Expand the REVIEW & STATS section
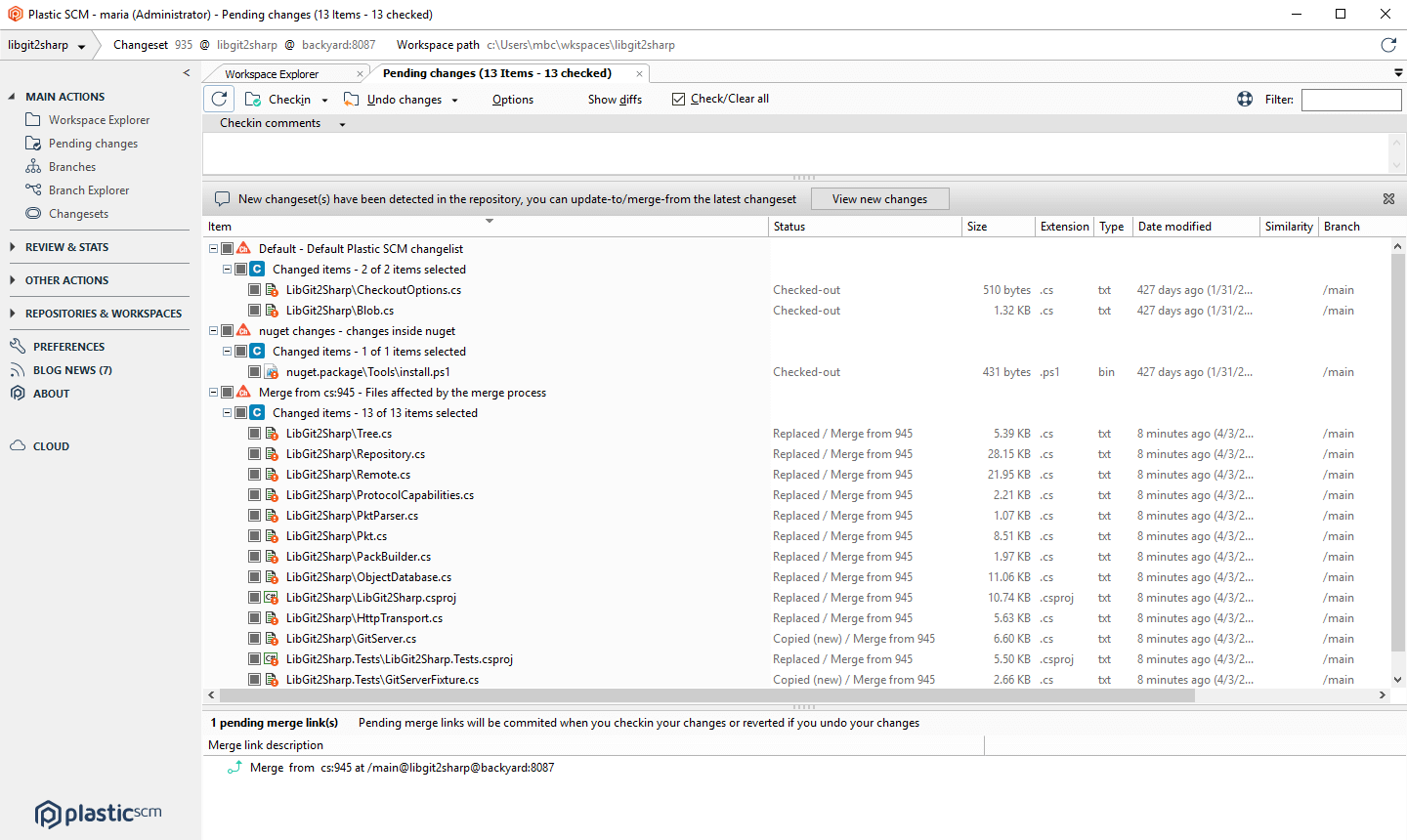 click(x=13, y=247)
